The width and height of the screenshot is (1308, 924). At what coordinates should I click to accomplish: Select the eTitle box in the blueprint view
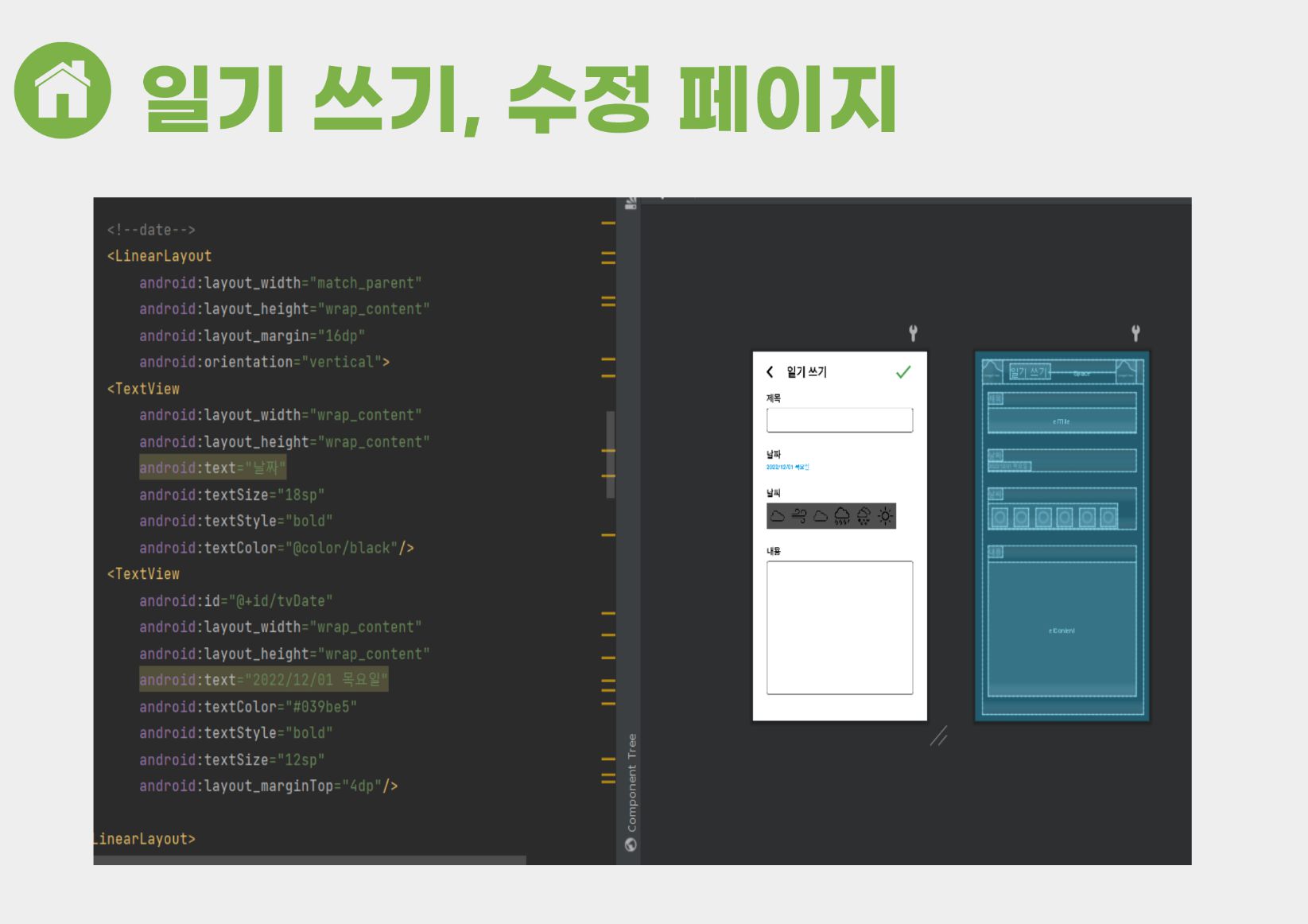click(1062, 421)
